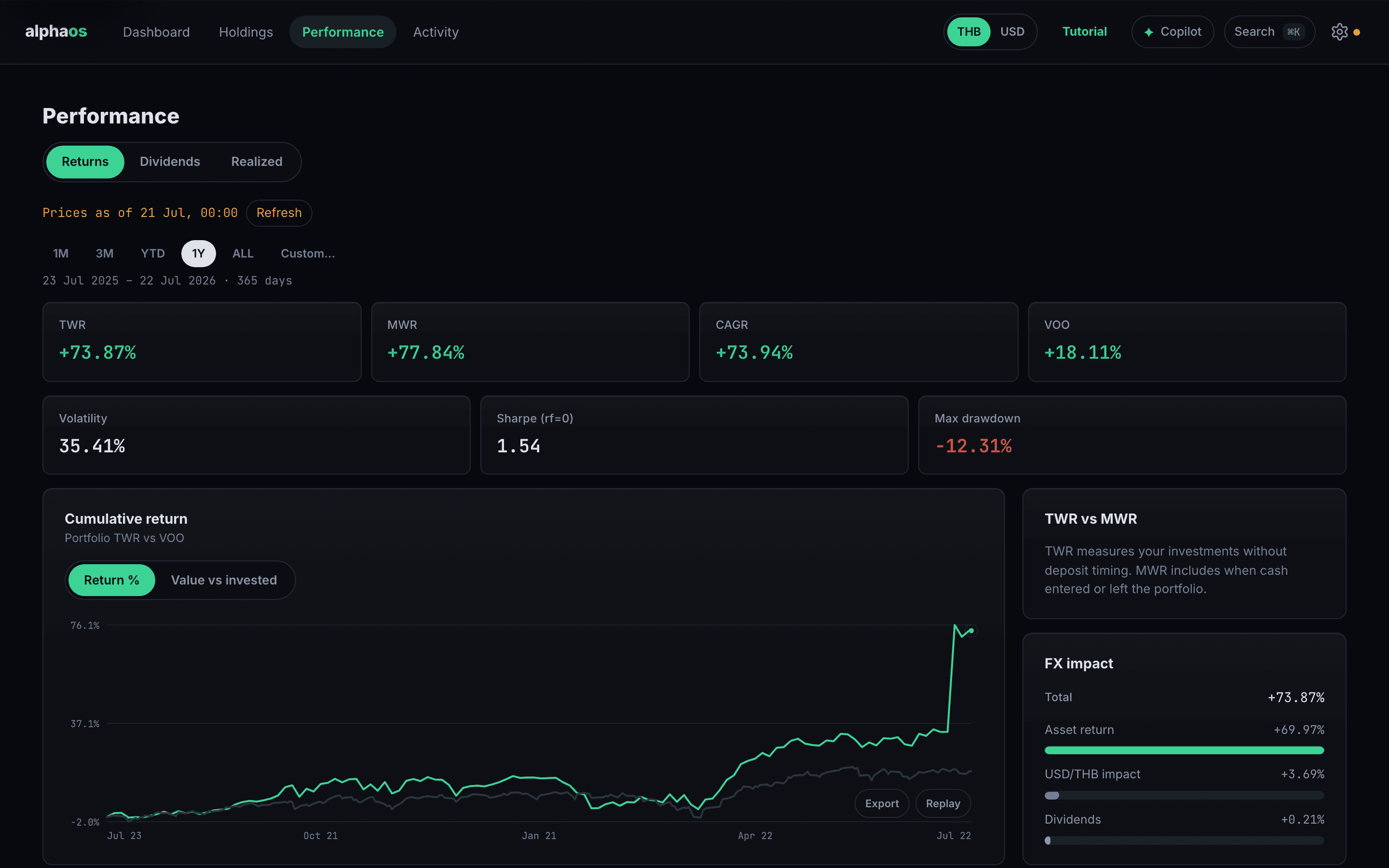1389x868 pixels.
Task: Click the orange notification dot
Action: coord(1357,32)
